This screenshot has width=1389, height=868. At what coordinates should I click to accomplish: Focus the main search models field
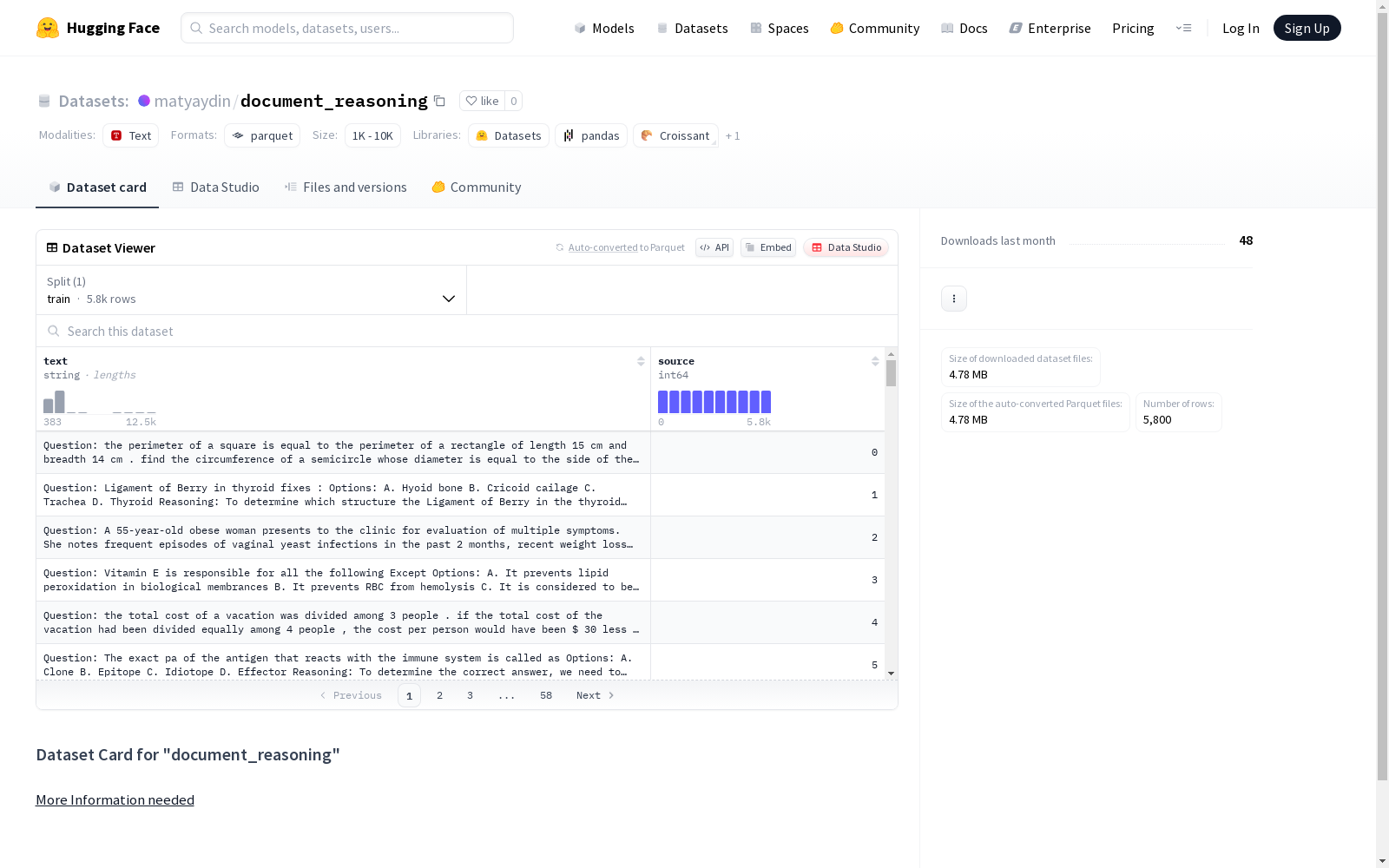click(x=347, y=28)
